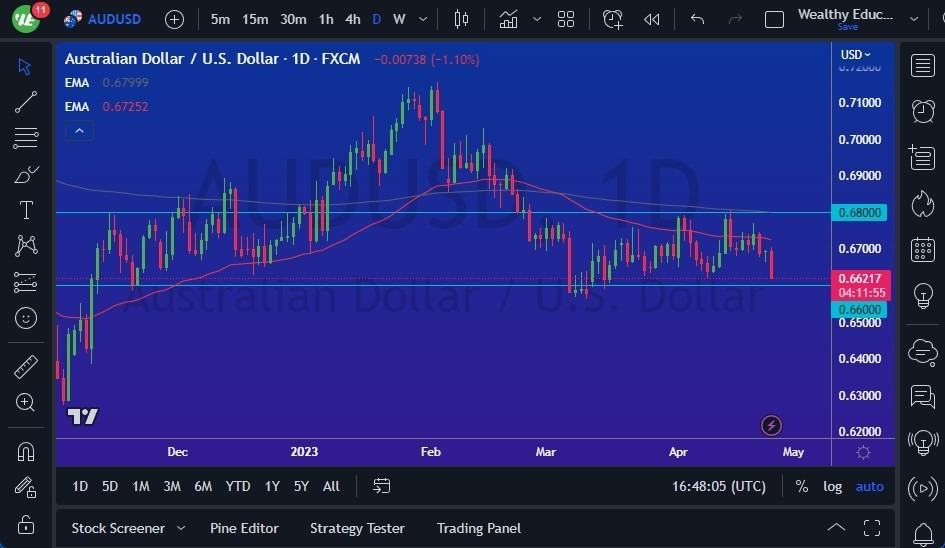Open the hotlists flame icon
Screen dimensions: 945x548
point(922,204)
